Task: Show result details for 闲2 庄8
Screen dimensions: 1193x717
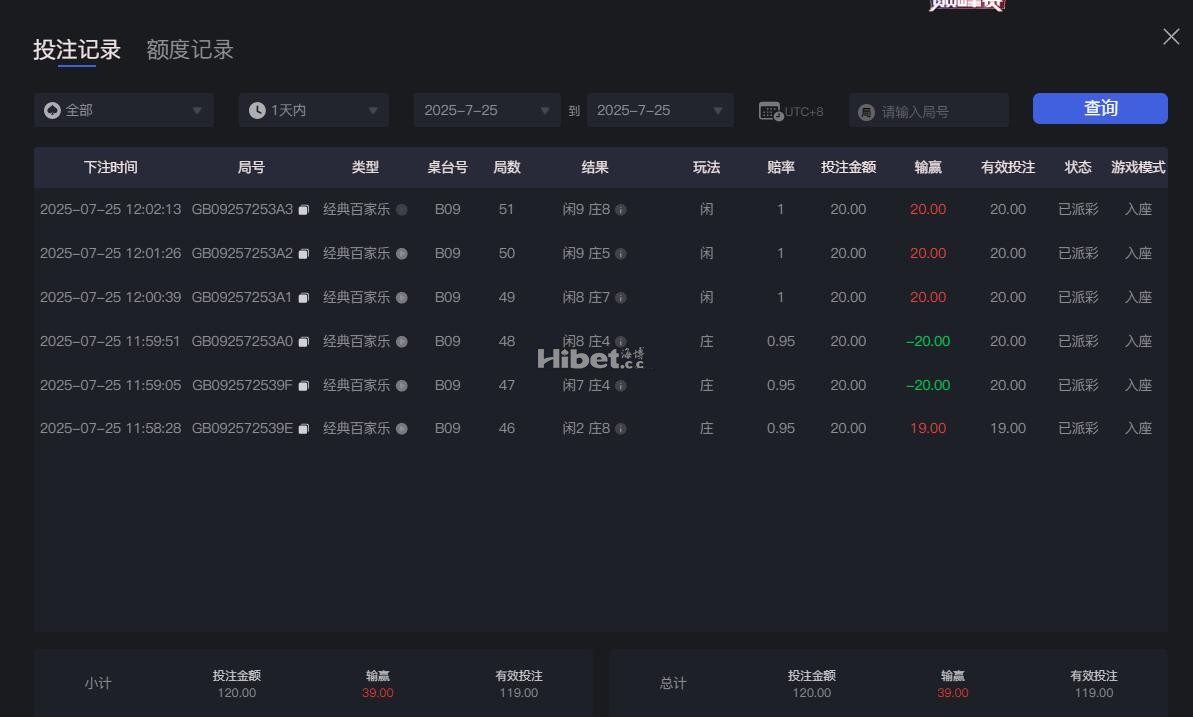Action: point(621,429)
